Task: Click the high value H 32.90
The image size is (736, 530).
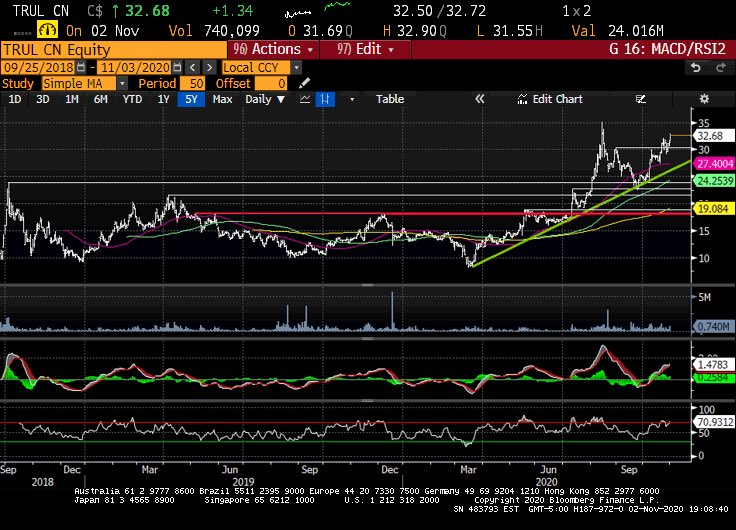Action: 414,31
